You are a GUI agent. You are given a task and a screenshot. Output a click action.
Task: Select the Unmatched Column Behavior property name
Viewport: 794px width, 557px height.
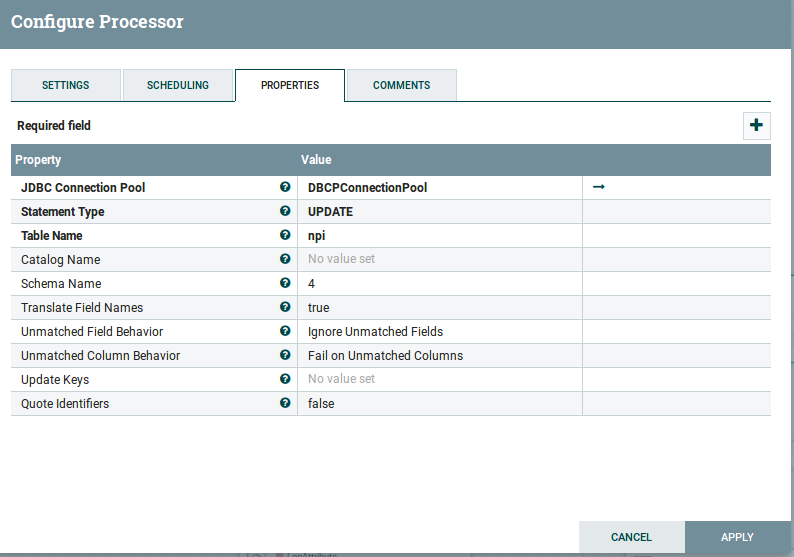(101, 355)
